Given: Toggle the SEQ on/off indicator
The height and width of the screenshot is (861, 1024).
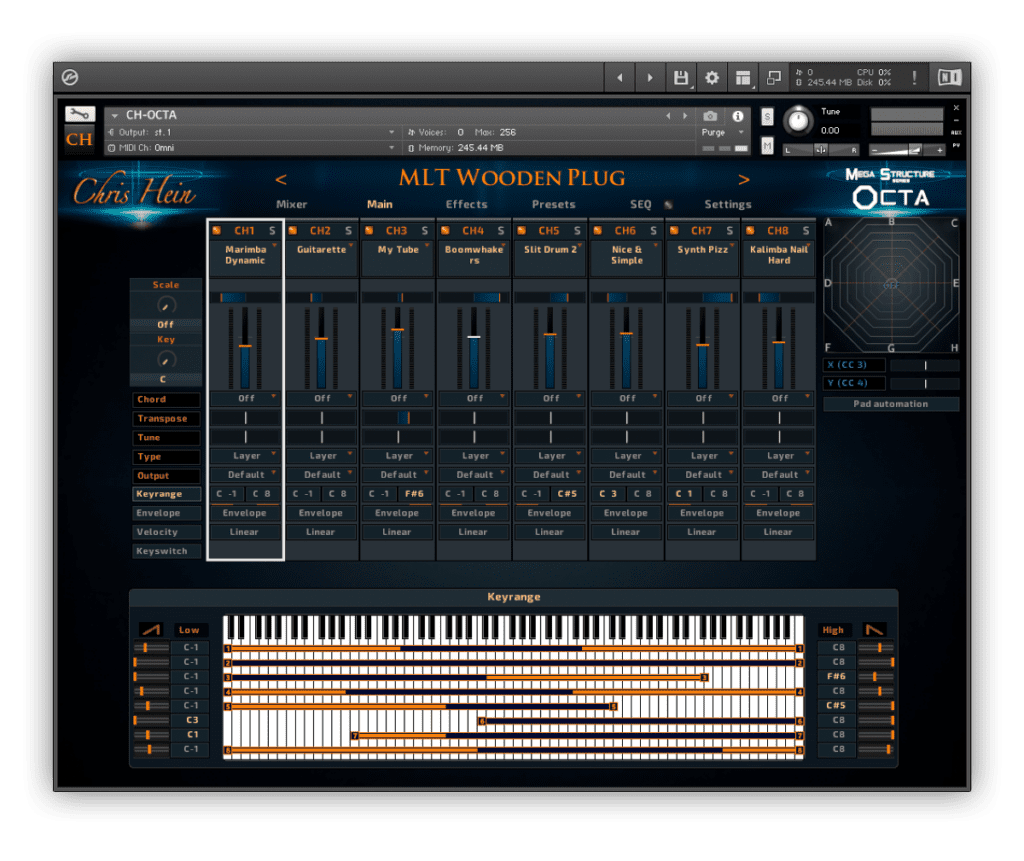Looking at the screenshot, I should tap(668, 204).
